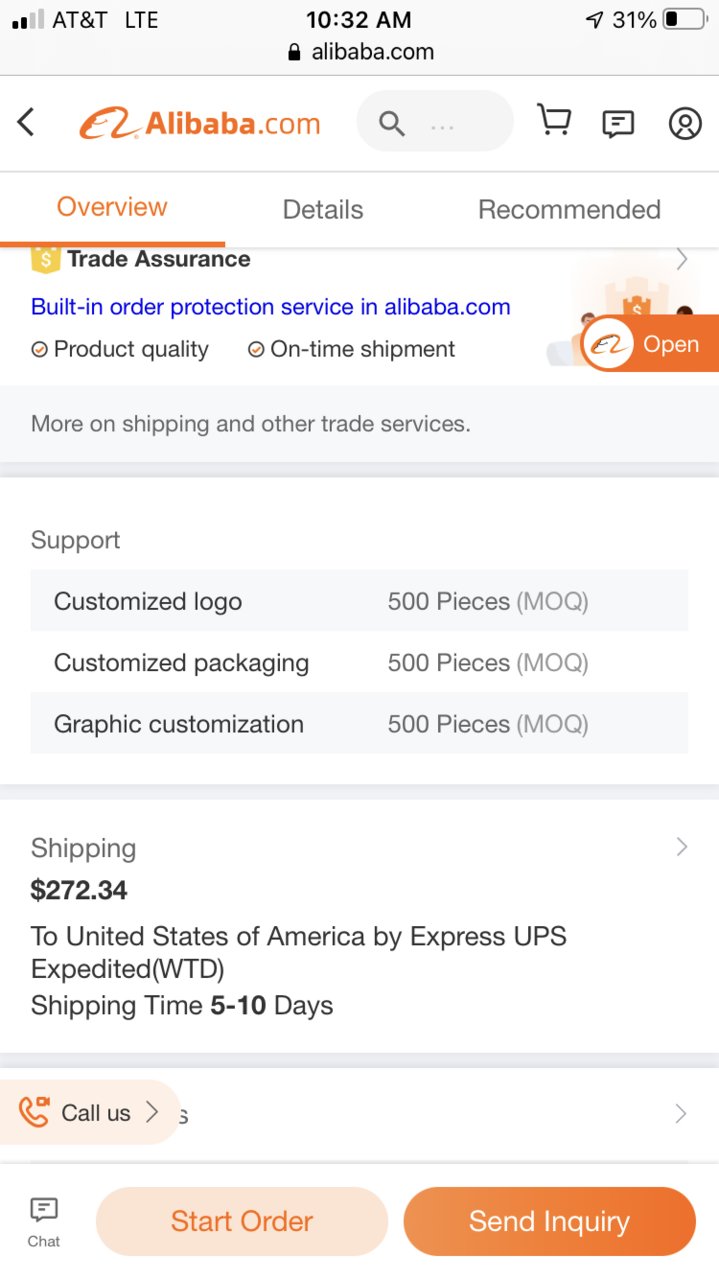Expand the Trade Assurance chevron
The image size is (719, 1279).
pos(682,259)
